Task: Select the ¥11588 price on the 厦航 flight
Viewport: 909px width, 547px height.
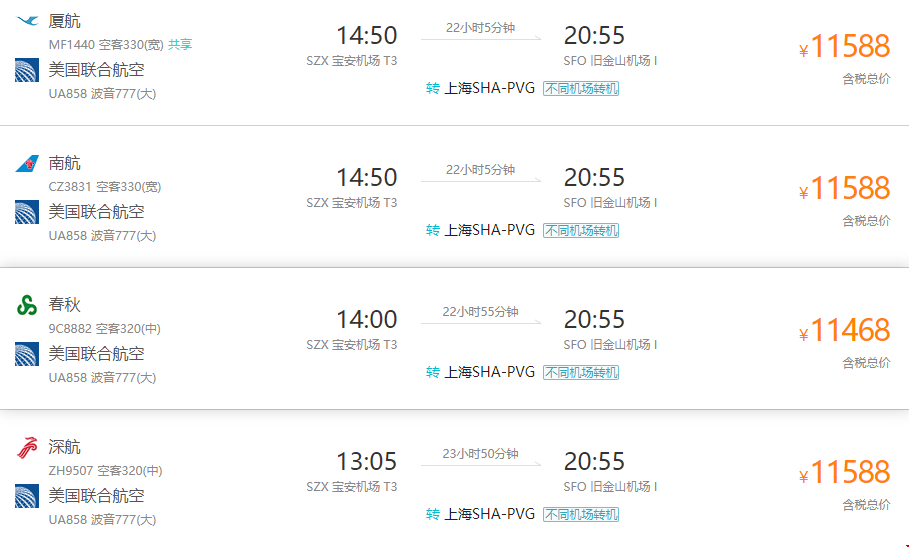Action: [844, 46]
